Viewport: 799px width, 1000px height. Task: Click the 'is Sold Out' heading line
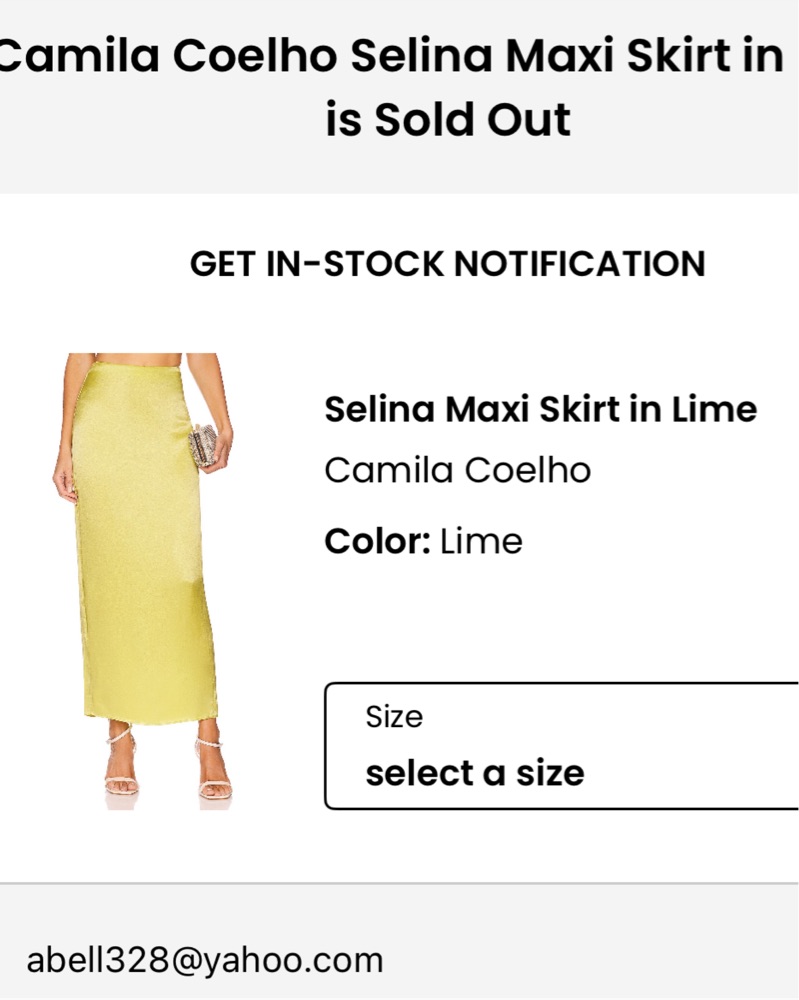click(447, 120)
